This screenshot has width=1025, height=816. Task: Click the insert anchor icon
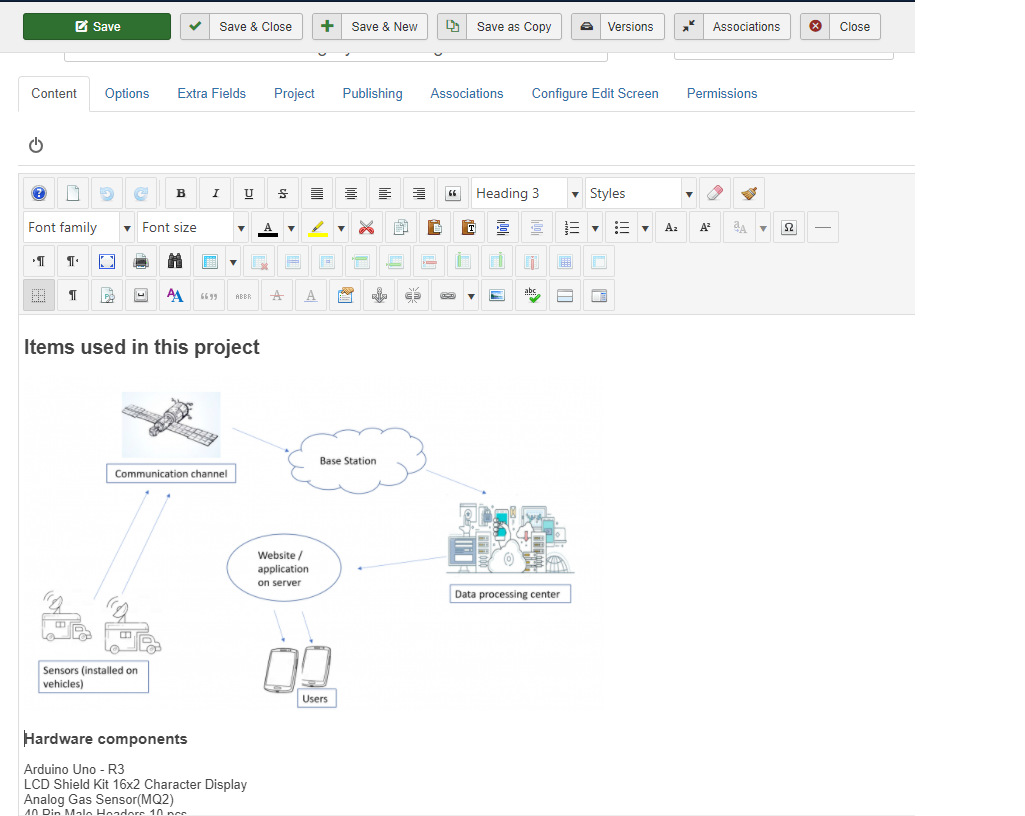tap(378, 296)
